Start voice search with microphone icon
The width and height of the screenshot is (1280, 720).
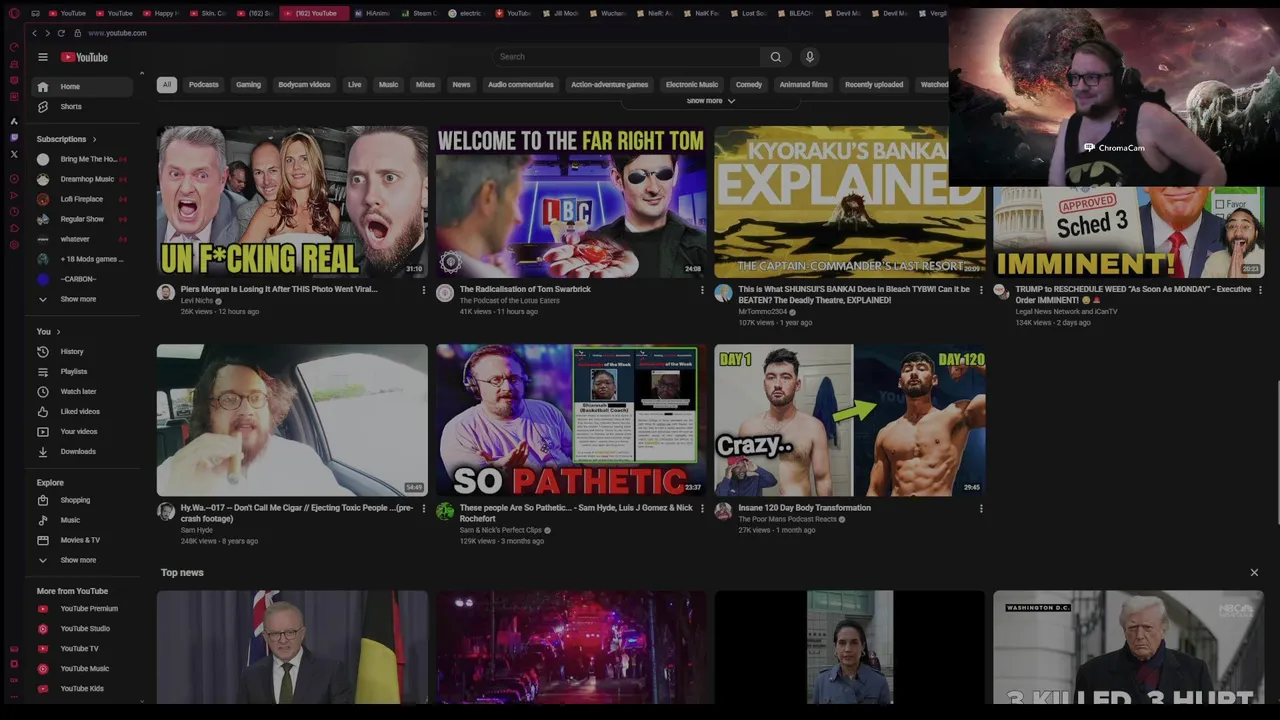[810, 57]
